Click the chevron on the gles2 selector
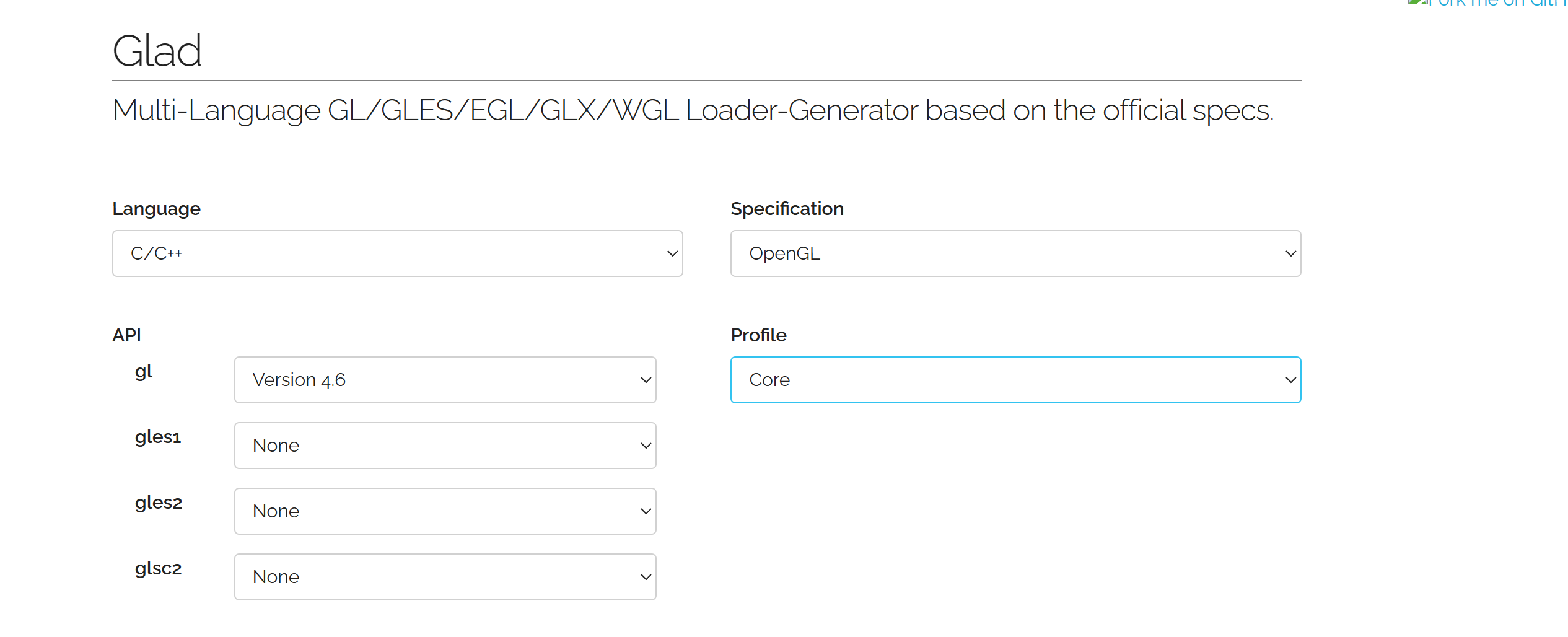Viewport: 1568px width, 637px height. pos(645,511)
